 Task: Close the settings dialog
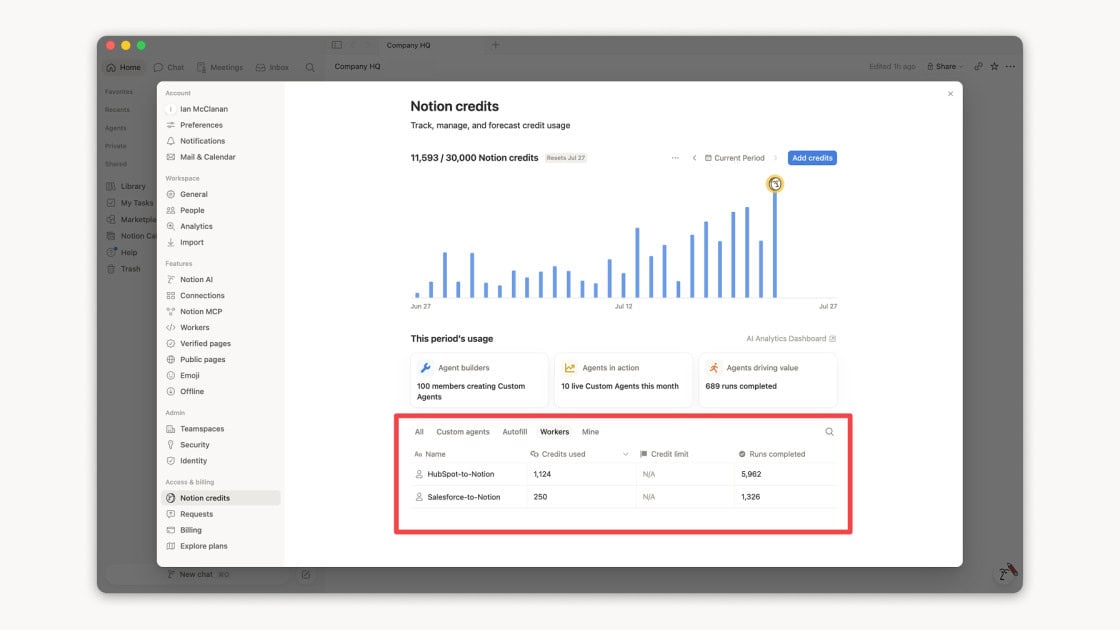tap(950, 94)
